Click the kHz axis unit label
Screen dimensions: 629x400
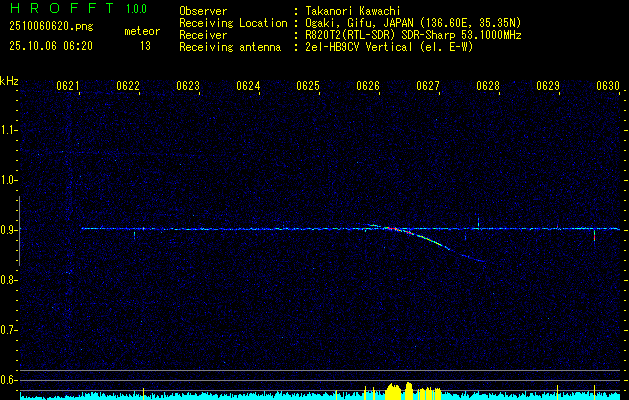tap(9, 81)
